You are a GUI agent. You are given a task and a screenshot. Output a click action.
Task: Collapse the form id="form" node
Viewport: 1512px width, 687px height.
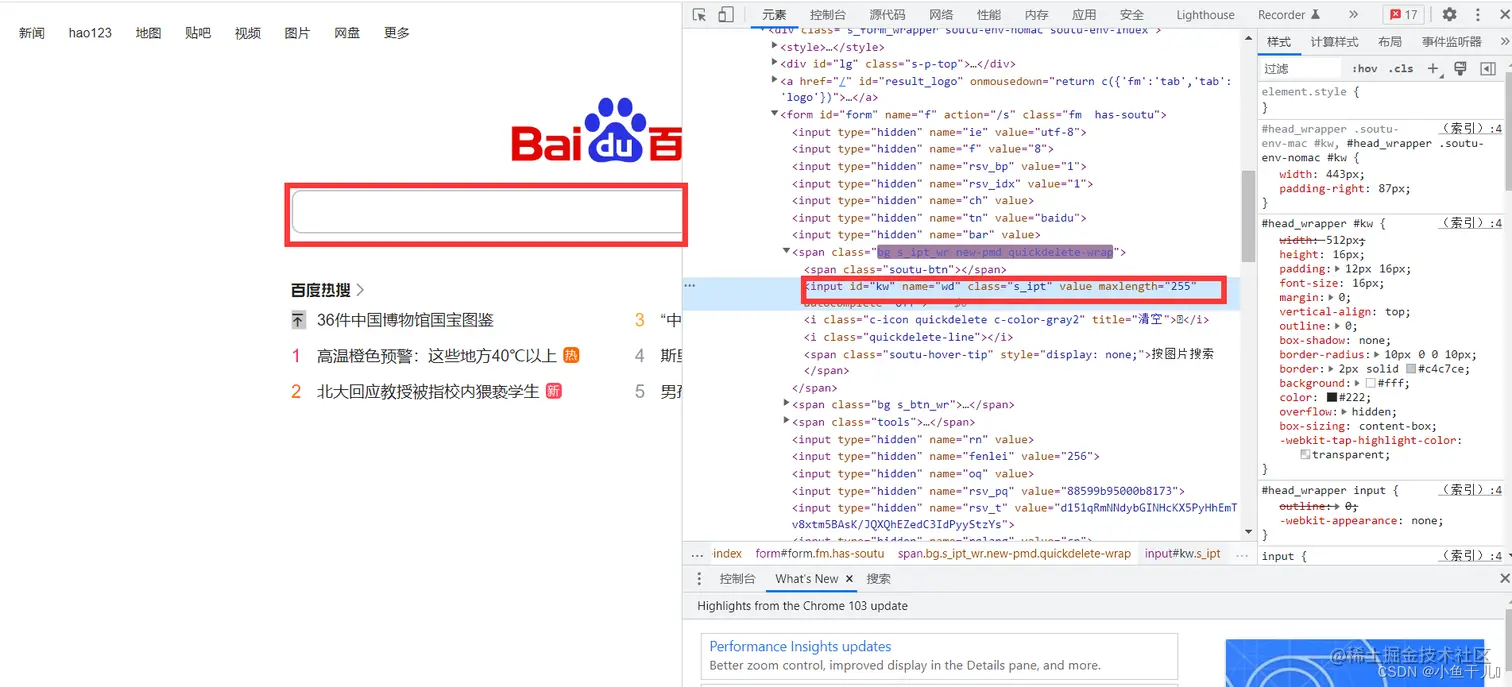pos(775,114)
